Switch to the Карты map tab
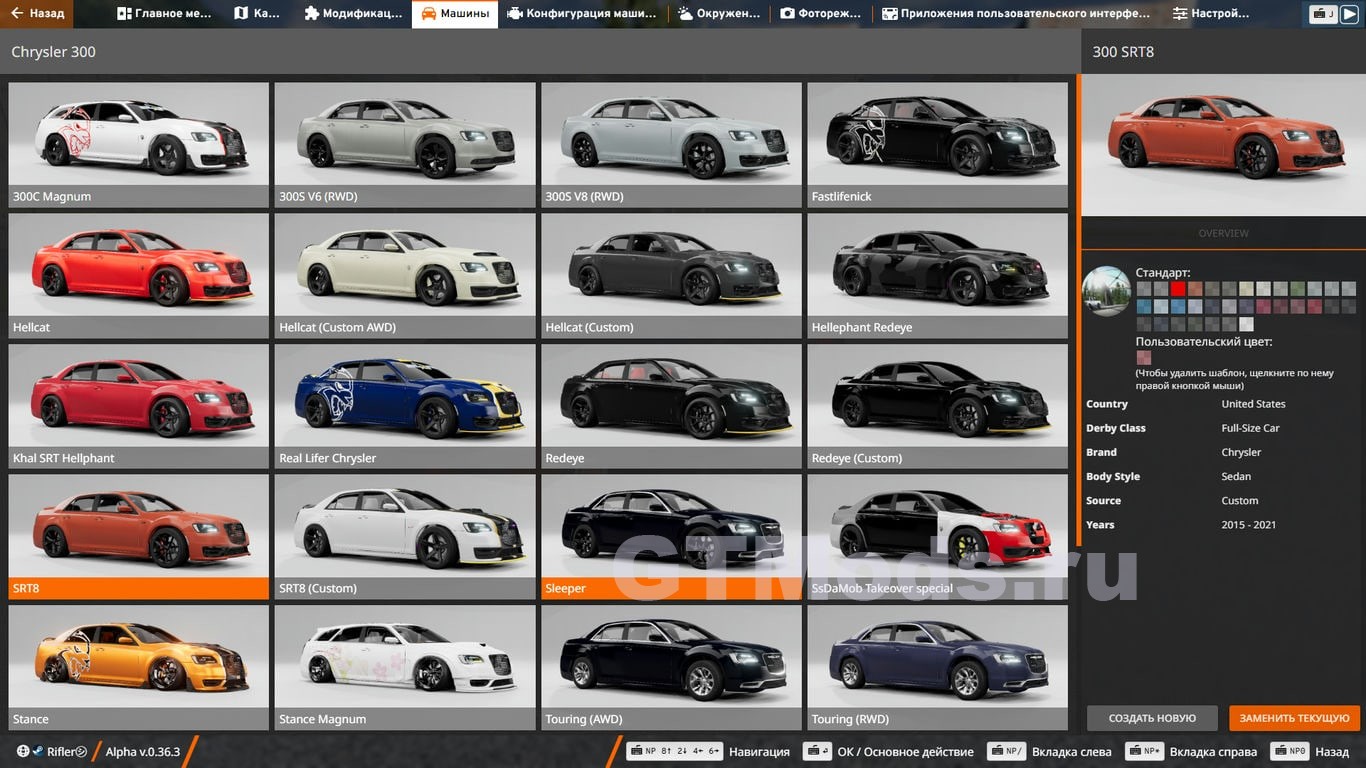The height and width of the screenshot is (768, 1366). point(257,14)
